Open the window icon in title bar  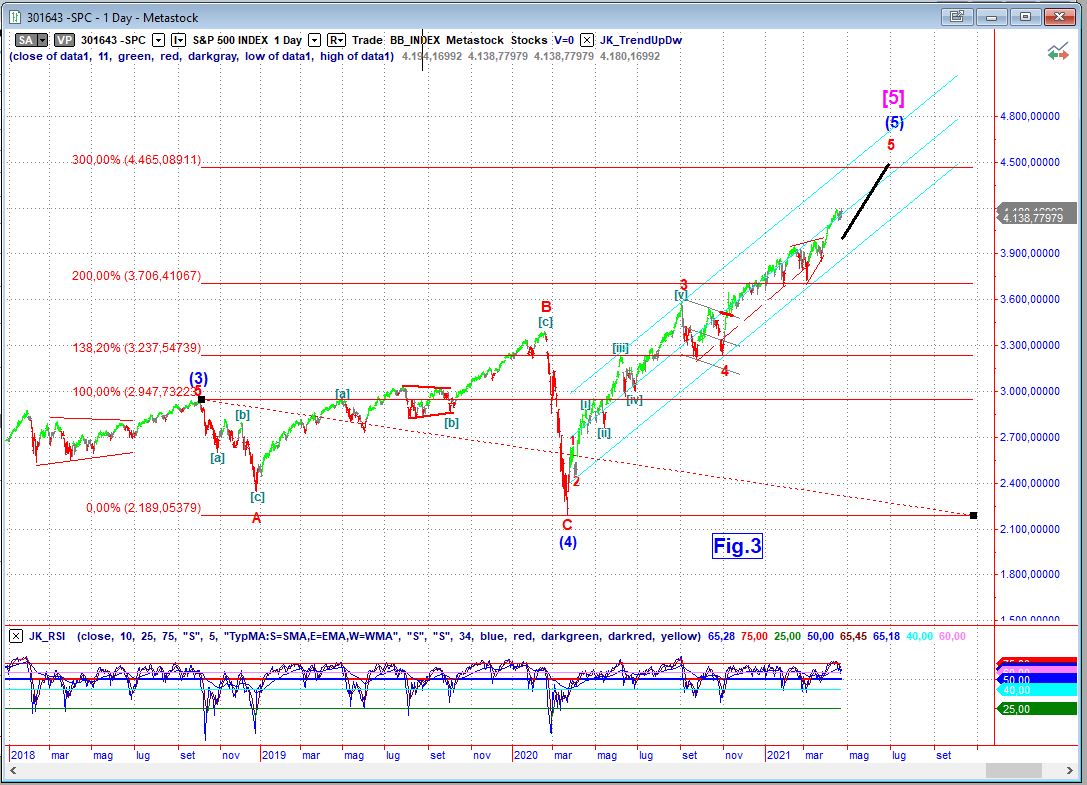(14, 16)
